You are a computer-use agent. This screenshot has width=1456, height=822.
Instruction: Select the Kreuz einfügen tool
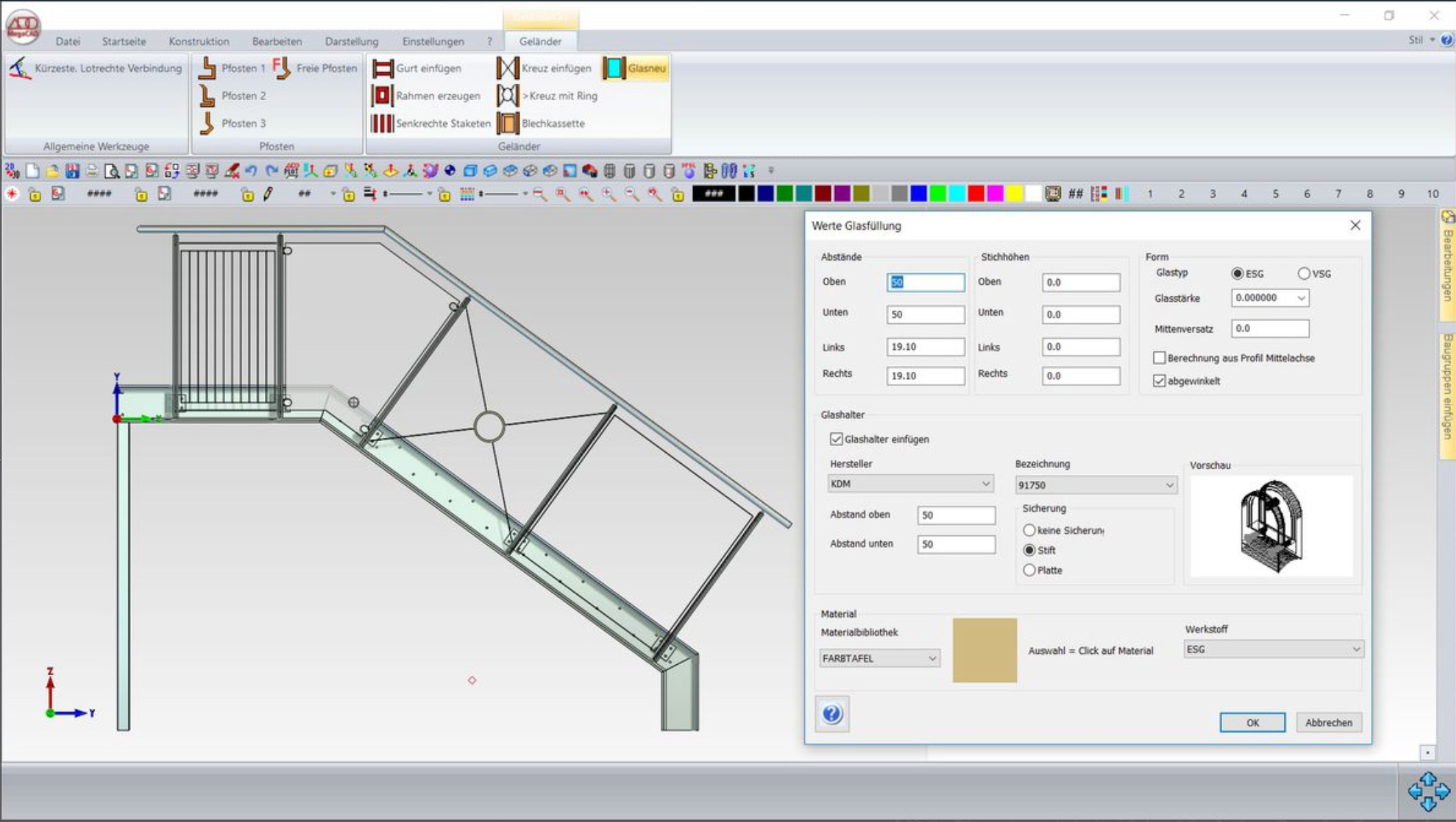(507, 69)
